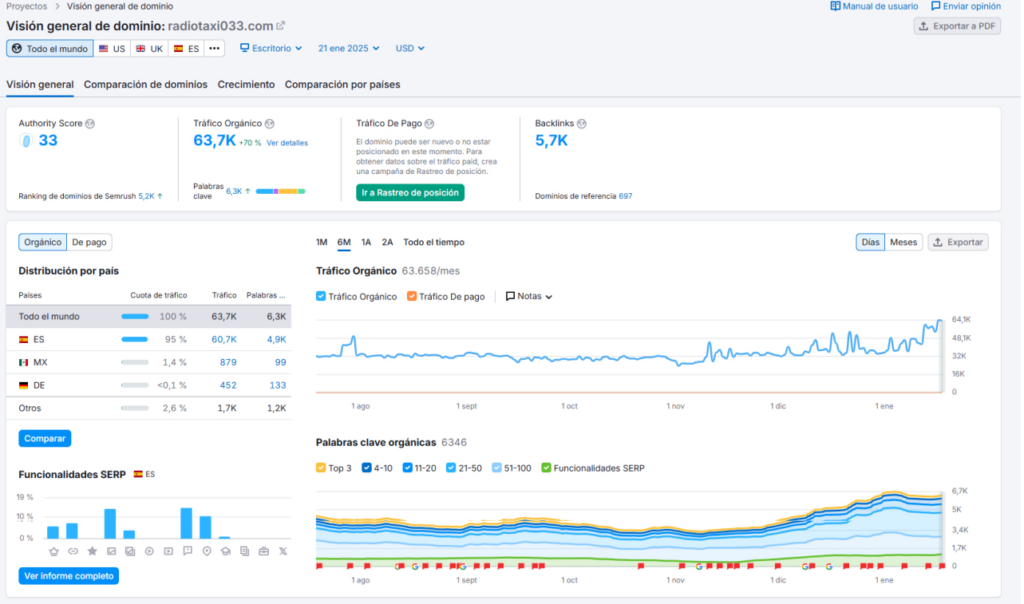The height and width of the screenshot is (604, 1024).
Task: Select the 2A time range
Action: point(387,242)
